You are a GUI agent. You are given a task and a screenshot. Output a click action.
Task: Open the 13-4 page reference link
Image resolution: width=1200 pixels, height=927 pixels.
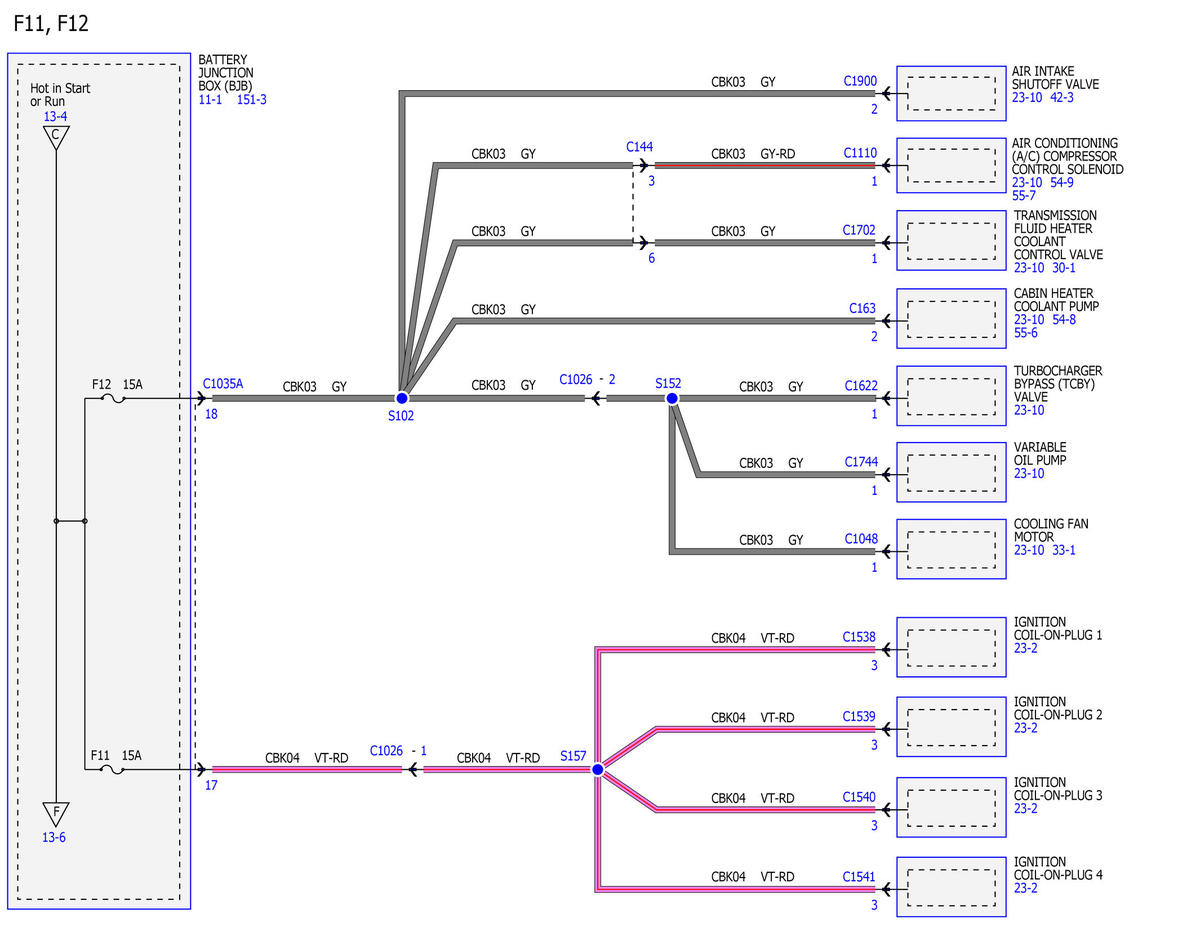point(55,116)
